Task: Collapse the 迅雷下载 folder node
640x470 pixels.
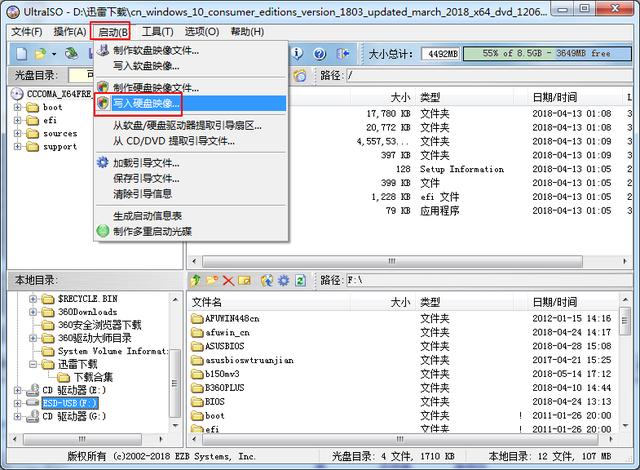Action: pos(33,364)
